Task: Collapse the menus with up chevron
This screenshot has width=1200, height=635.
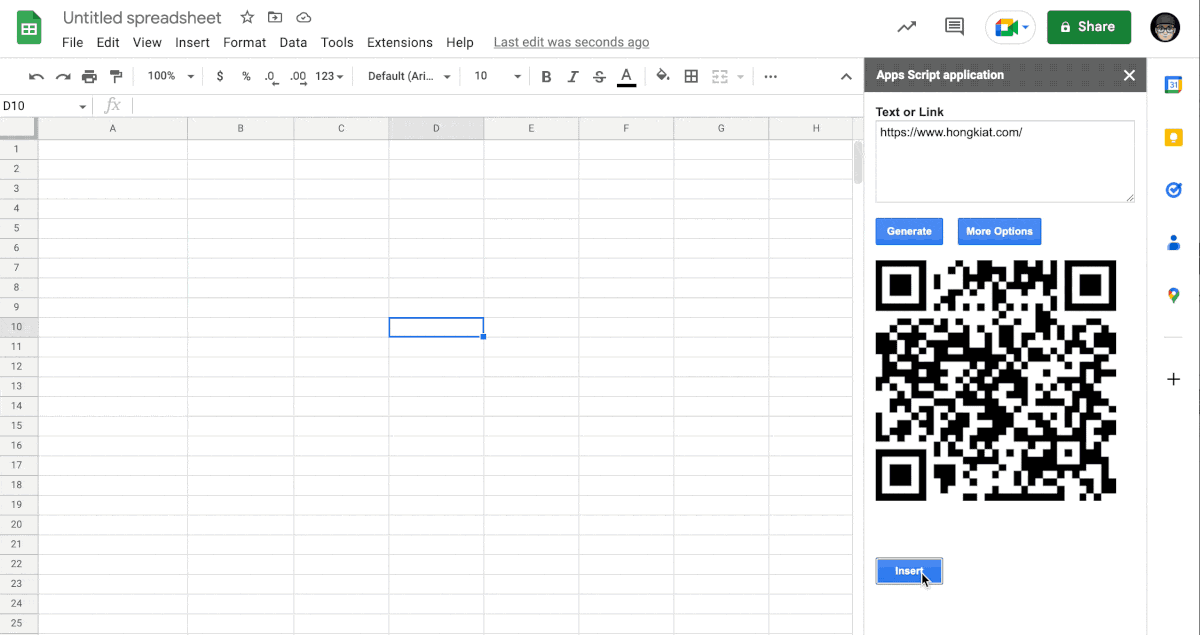Action: tap(846, 76)
